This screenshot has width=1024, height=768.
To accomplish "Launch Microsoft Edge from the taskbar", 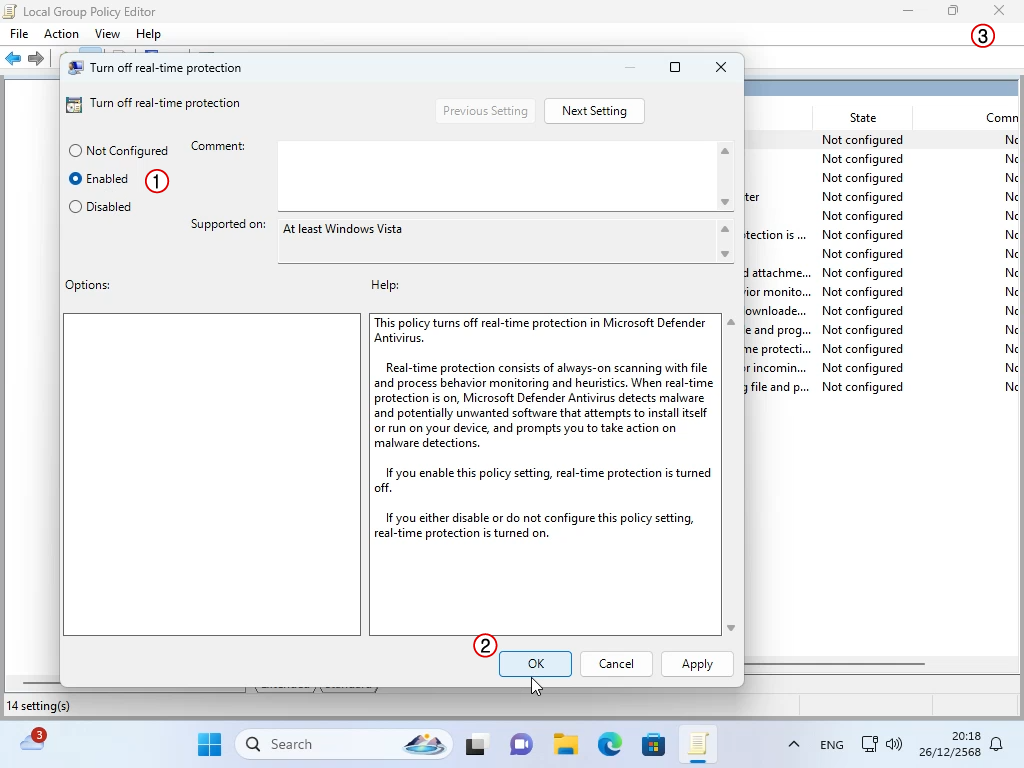I will 610,744.
